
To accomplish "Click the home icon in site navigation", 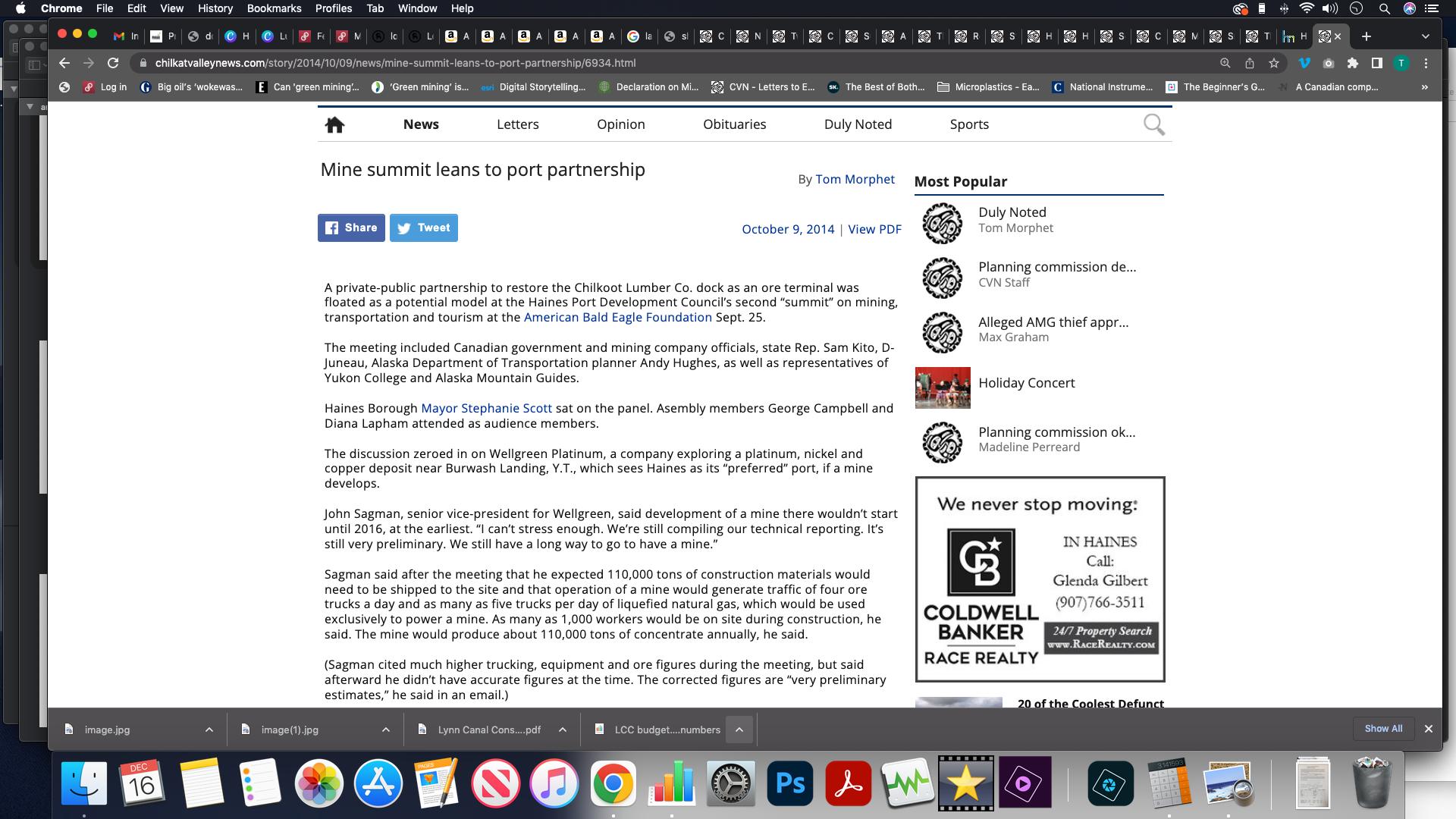I will point(334,125).
